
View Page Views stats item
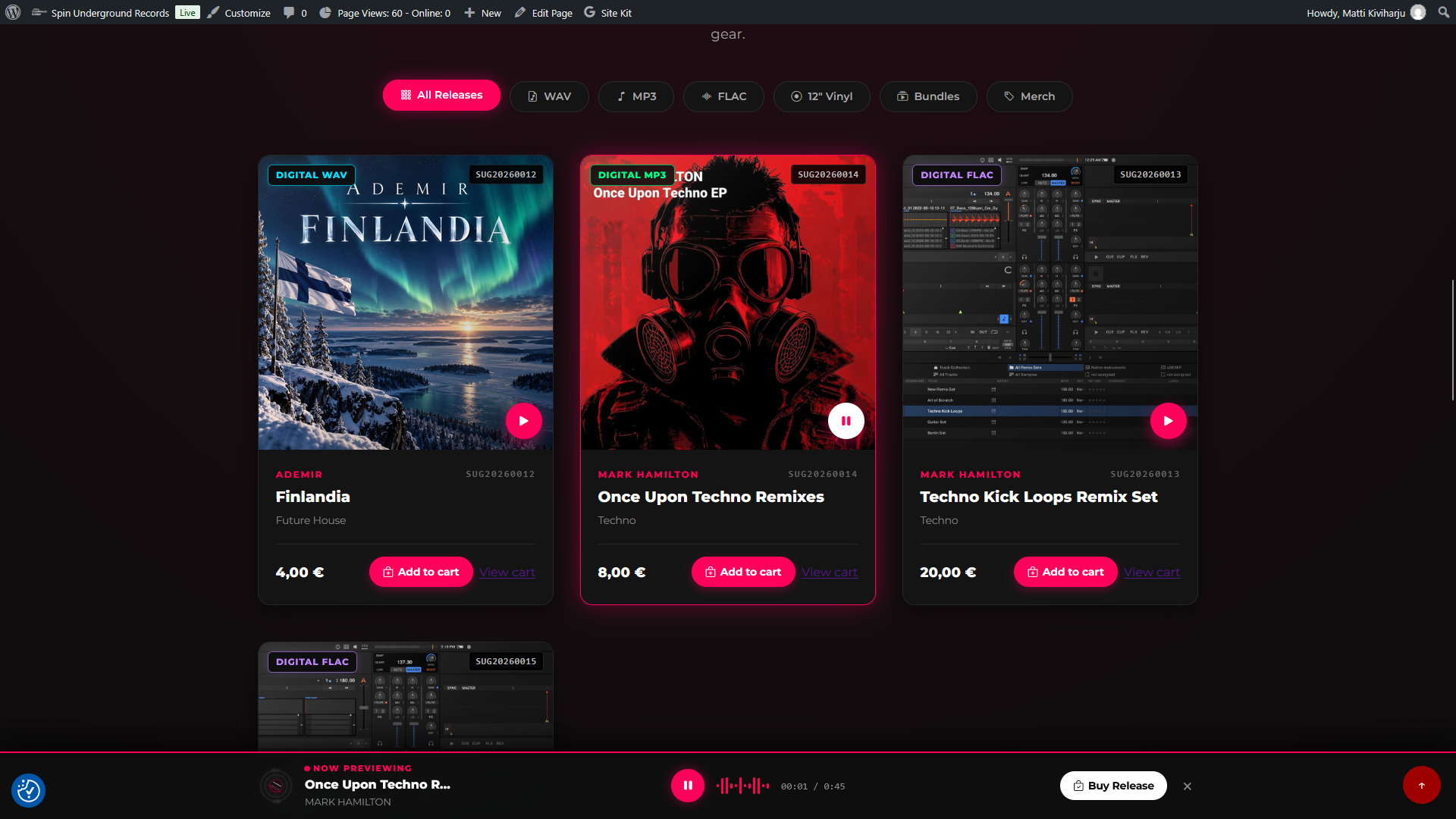point(384,13)
